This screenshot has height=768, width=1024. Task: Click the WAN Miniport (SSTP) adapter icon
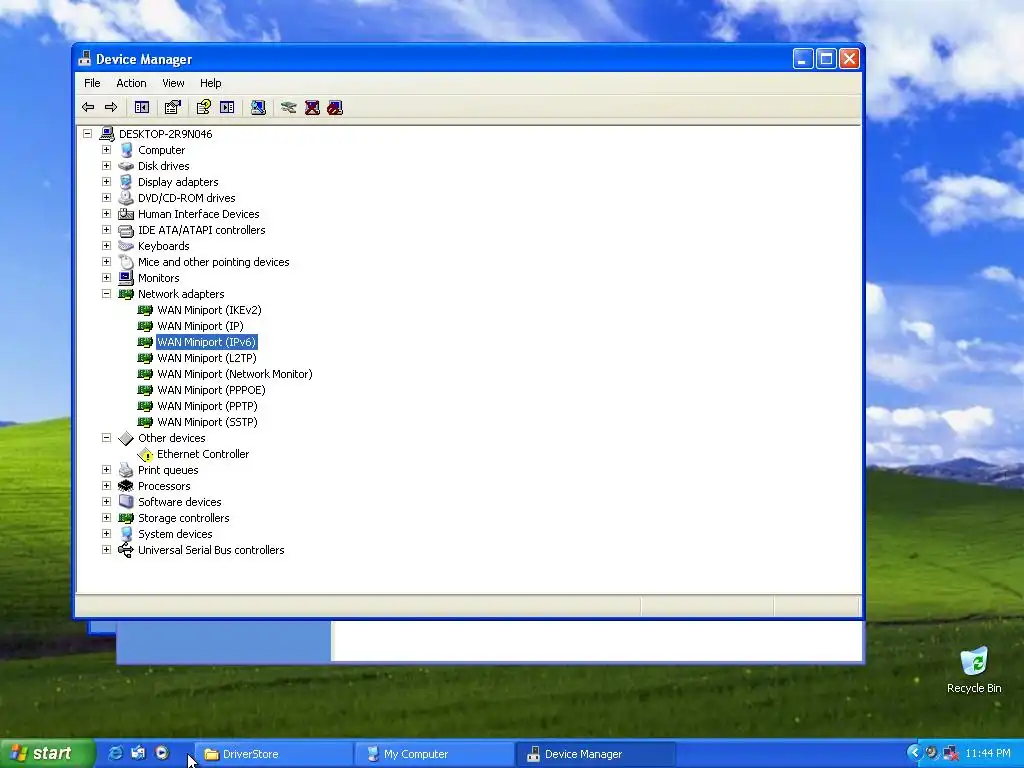145,423
